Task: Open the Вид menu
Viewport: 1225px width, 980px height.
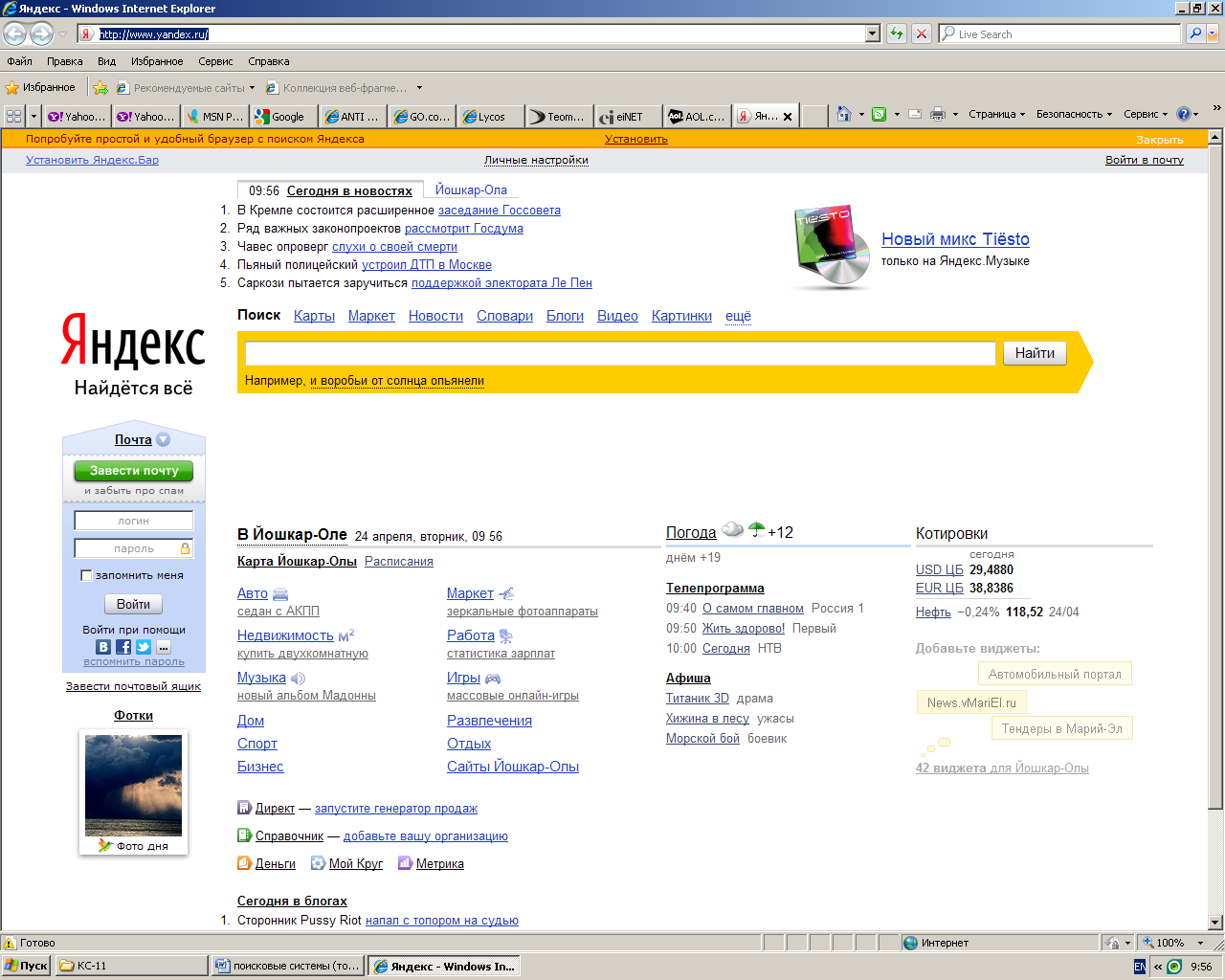Action: [106, 61]
